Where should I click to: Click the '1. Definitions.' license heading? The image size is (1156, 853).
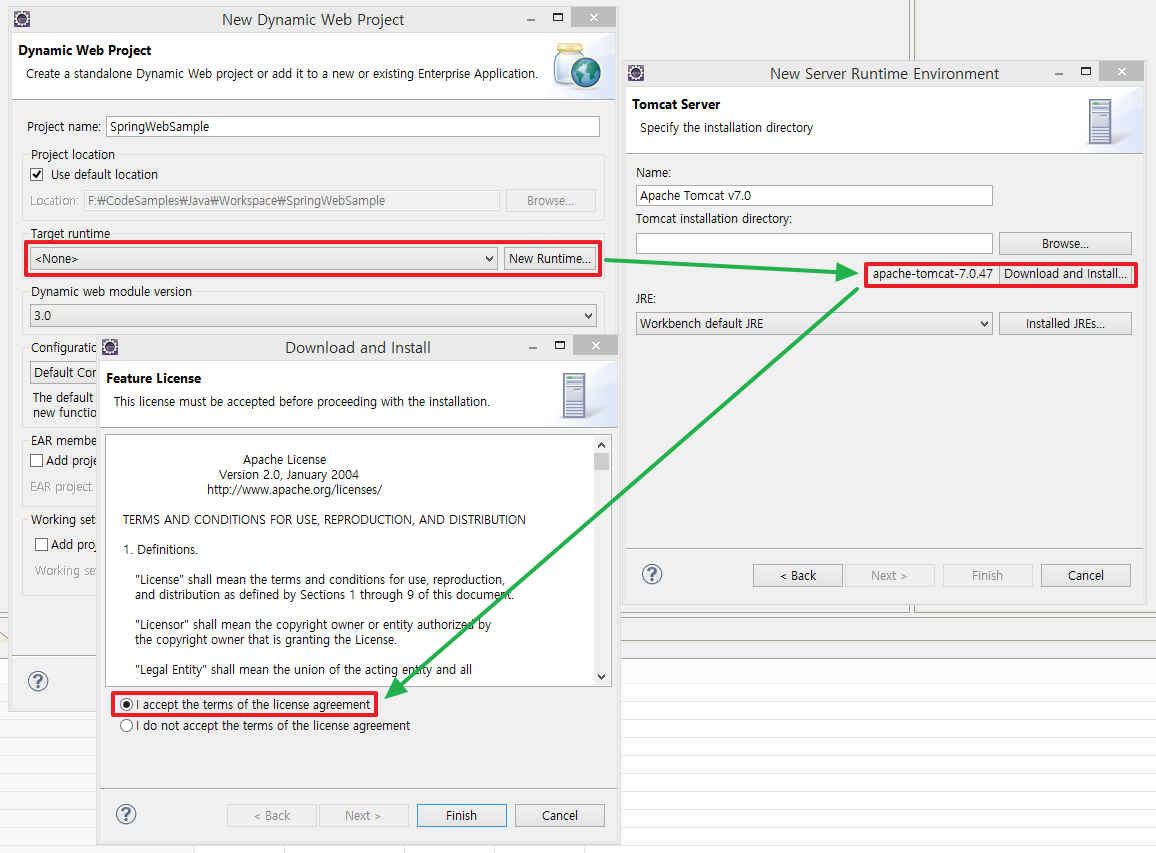tap(160, 549)
